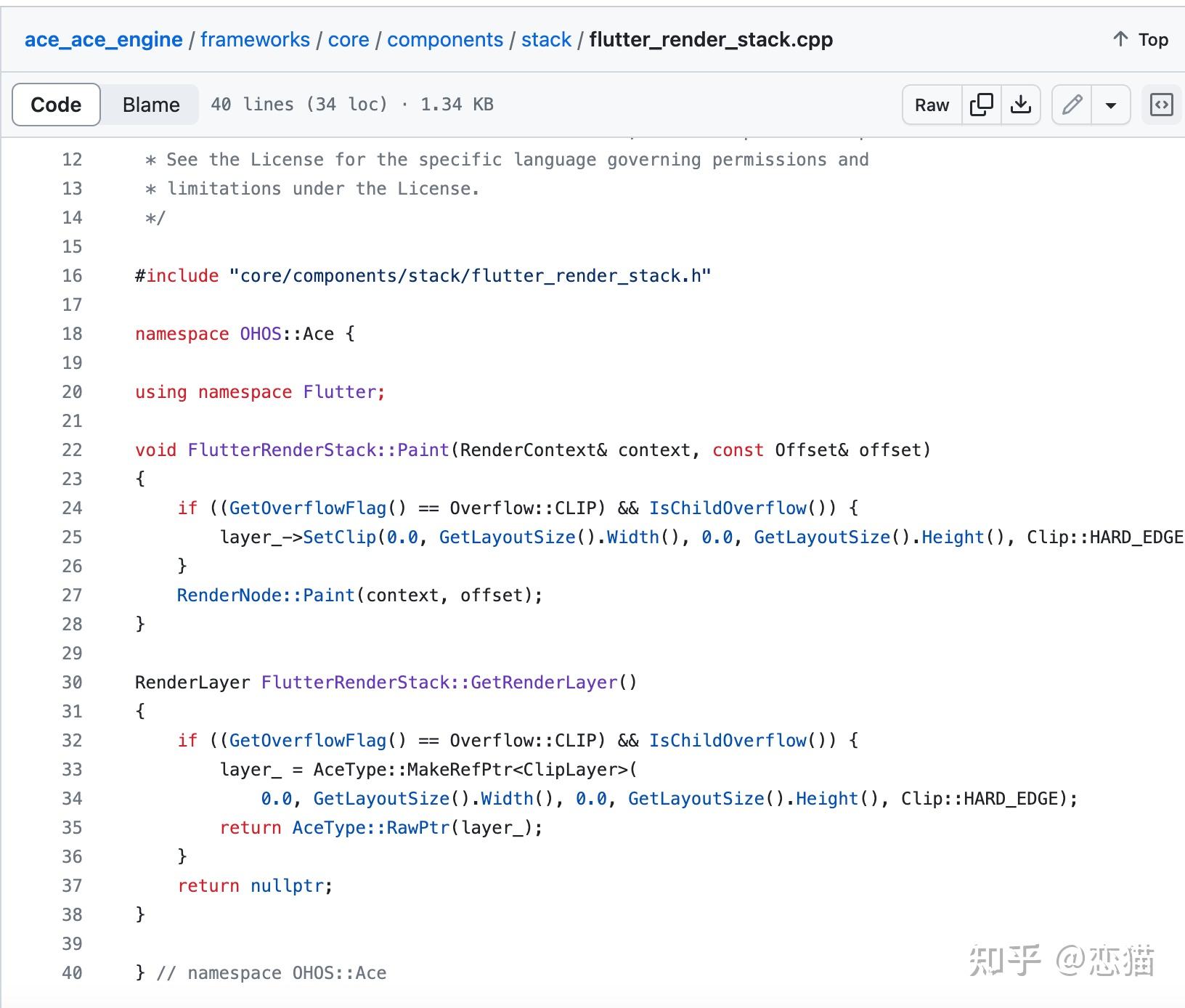Viewport: 1185px width, 1008px height.
Task: Select the Code tab
Action: pyautogui.click(x=56, y=104)
